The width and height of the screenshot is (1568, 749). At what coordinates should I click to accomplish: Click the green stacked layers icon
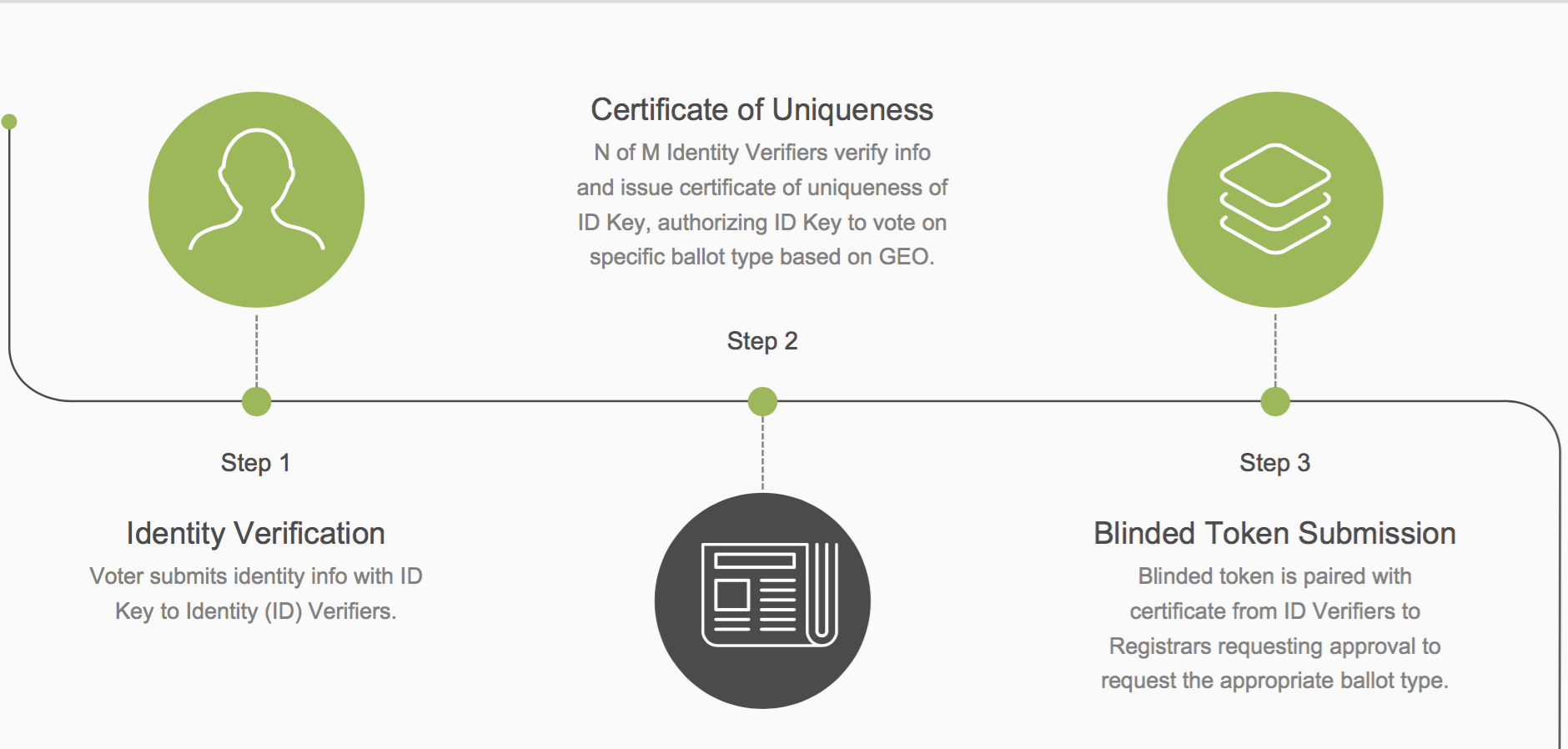[x=1274, y=199]
